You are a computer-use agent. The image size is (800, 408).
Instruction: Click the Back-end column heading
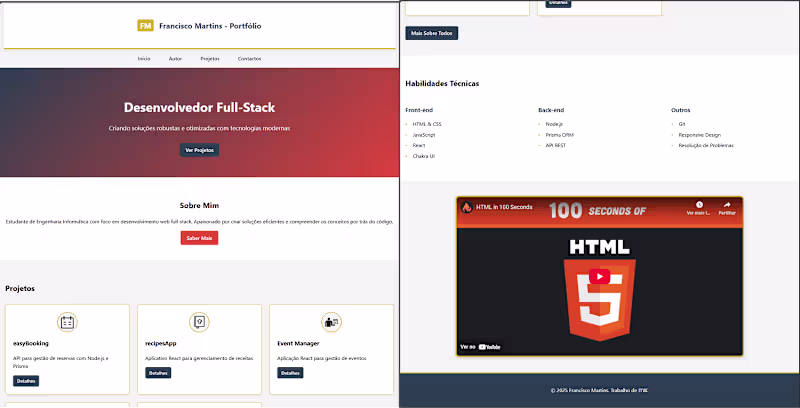(552, 110)
